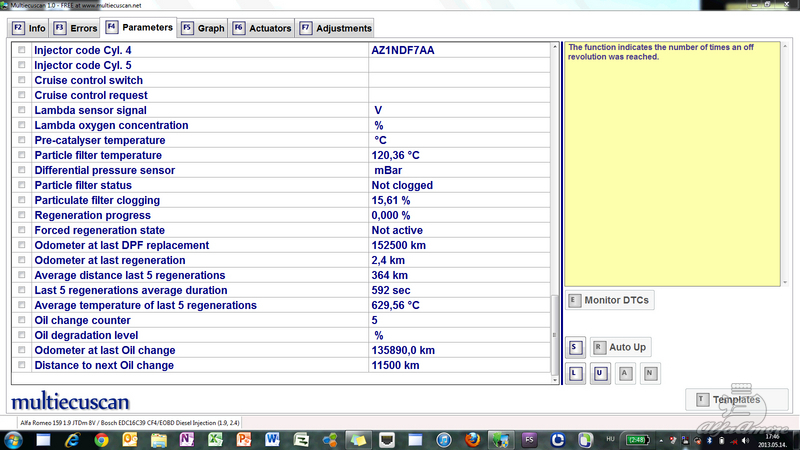Select the Parameters tab

pyautogui.click(x=139, y=27)
